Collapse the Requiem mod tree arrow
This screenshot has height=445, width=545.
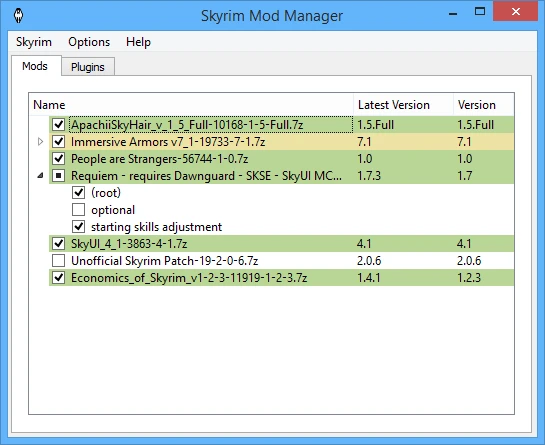click(x=40, y=176)
